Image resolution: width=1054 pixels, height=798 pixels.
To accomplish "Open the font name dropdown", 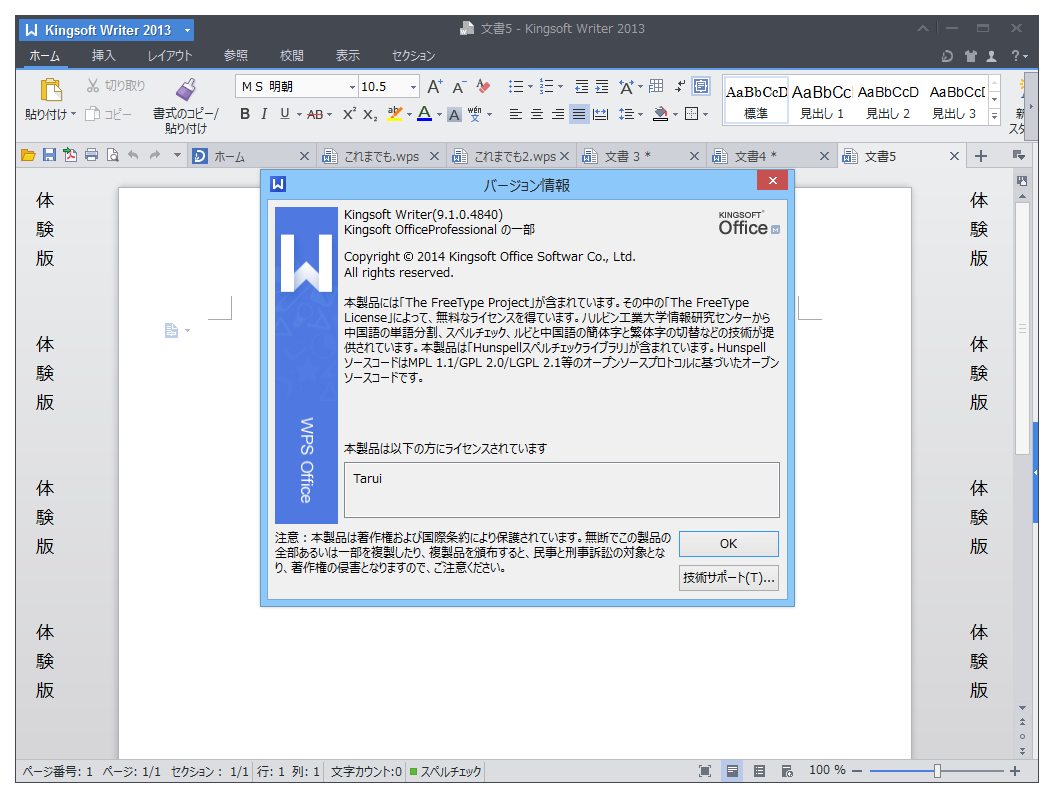I will click(352, 86).
